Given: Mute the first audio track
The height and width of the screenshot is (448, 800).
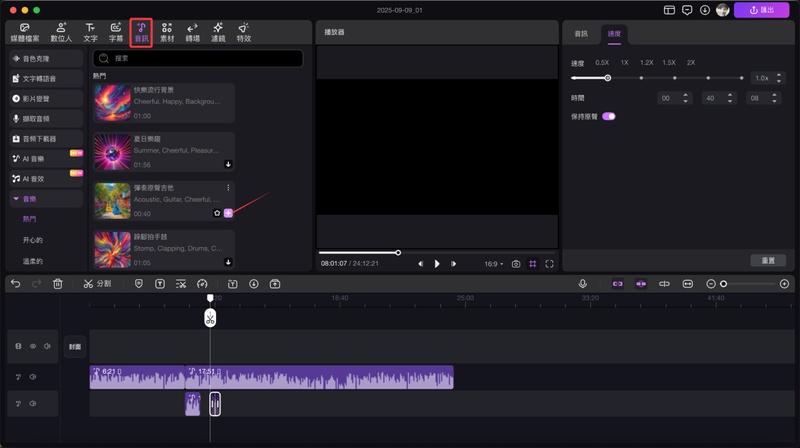Looking at the screenshot, I should (32, 377).
